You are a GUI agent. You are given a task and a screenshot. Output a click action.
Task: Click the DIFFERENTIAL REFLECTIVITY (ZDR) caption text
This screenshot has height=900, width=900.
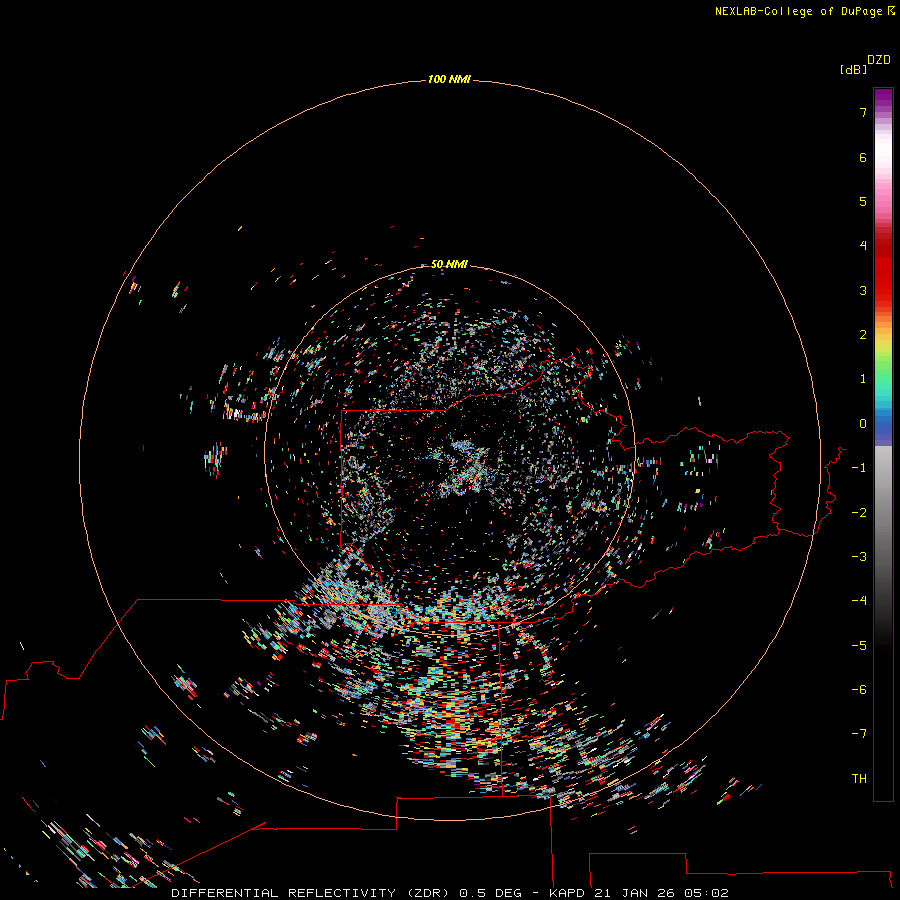click(310, 893)
